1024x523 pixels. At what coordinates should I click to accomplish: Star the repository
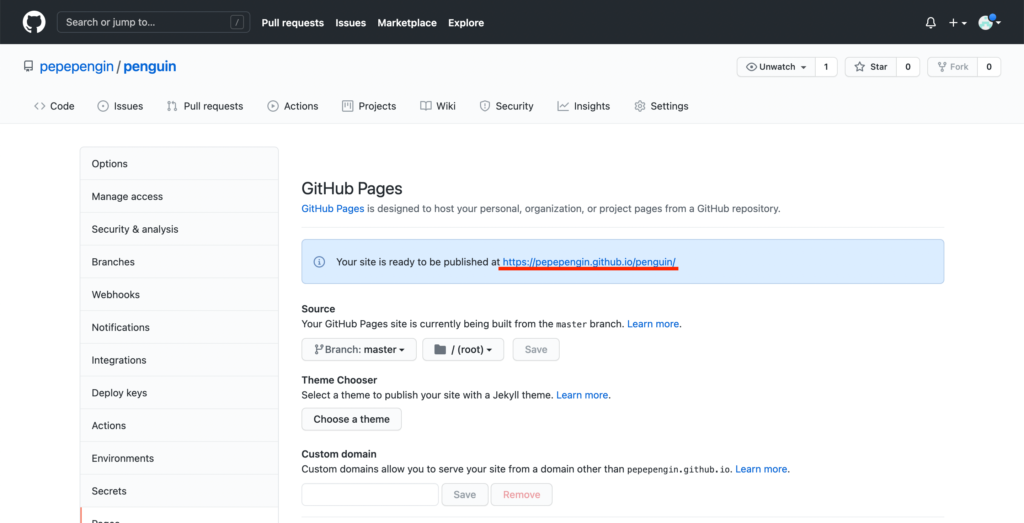point(871,67)
